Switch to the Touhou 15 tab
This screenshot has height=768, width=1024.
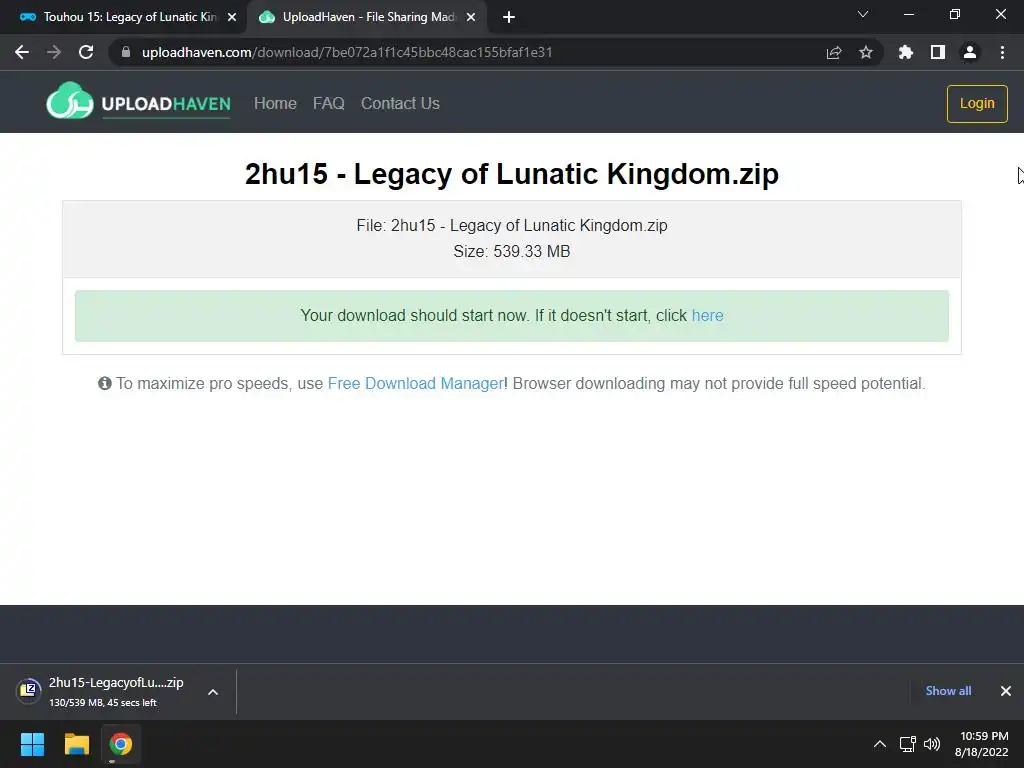click(x=122, y=17)
